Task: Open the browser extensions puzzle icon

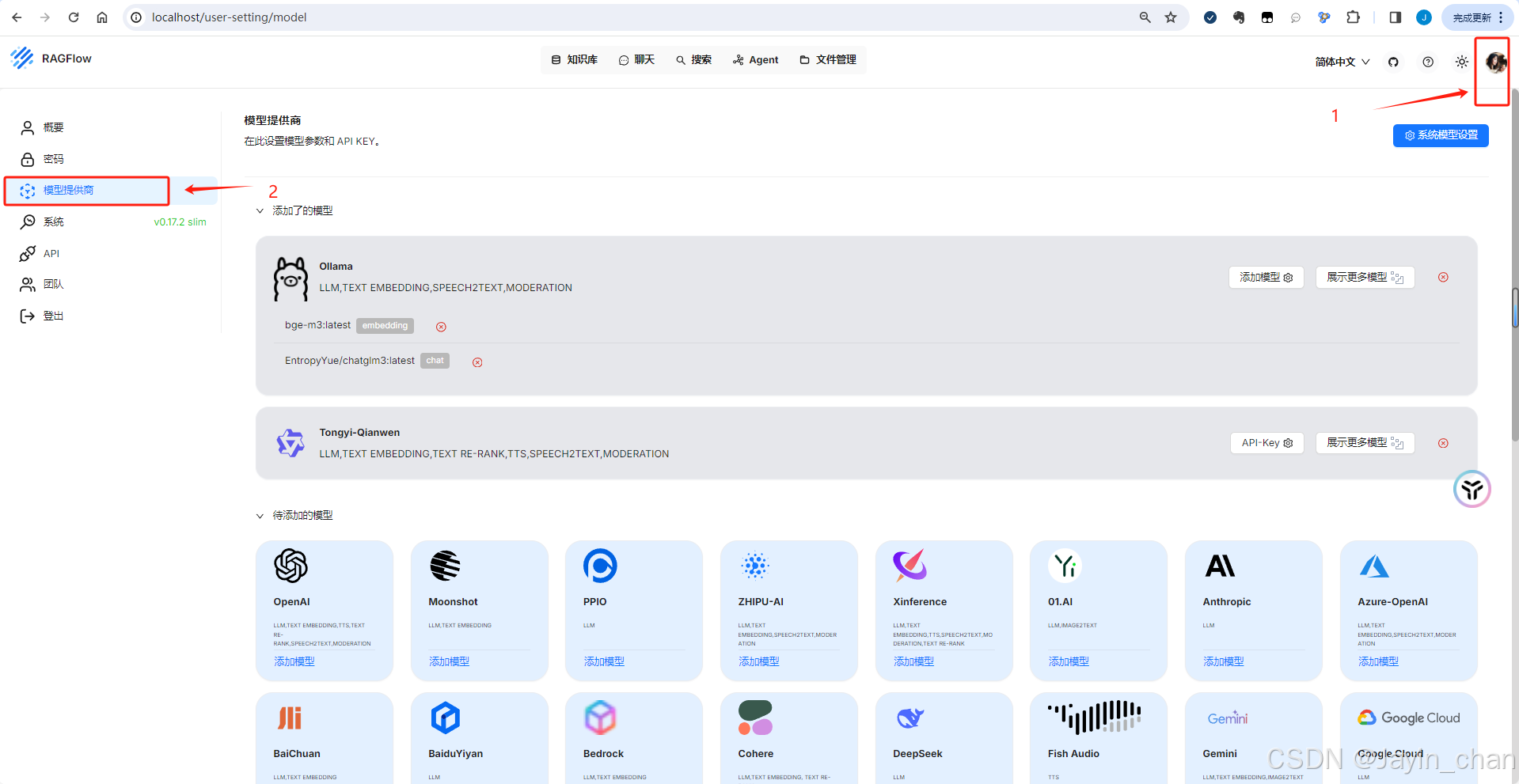Action: tap(1354, 17)
